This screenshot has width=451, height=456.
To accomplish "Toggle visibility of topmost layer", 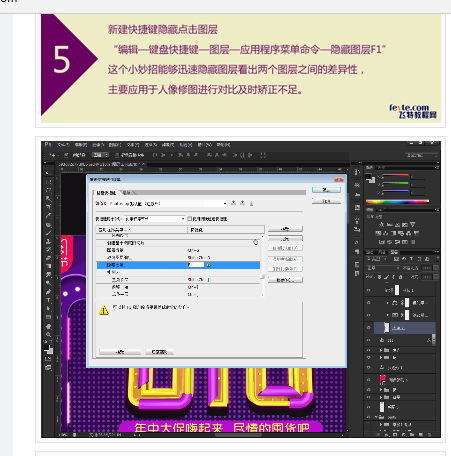I will (369, 290).
